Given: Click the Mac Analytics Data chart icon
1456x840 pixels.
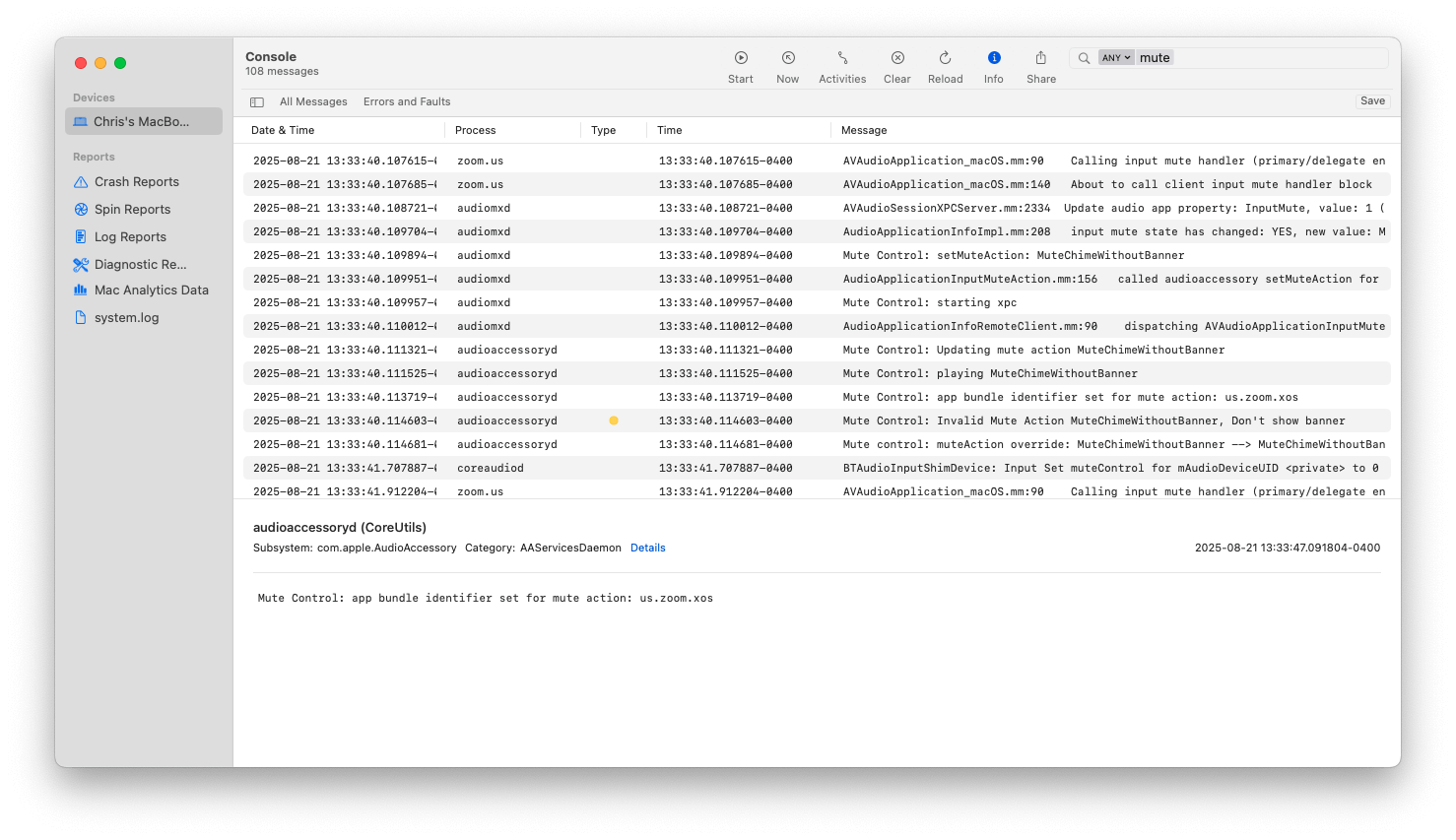Looking at the screenshot, I should tap(81, 291).
